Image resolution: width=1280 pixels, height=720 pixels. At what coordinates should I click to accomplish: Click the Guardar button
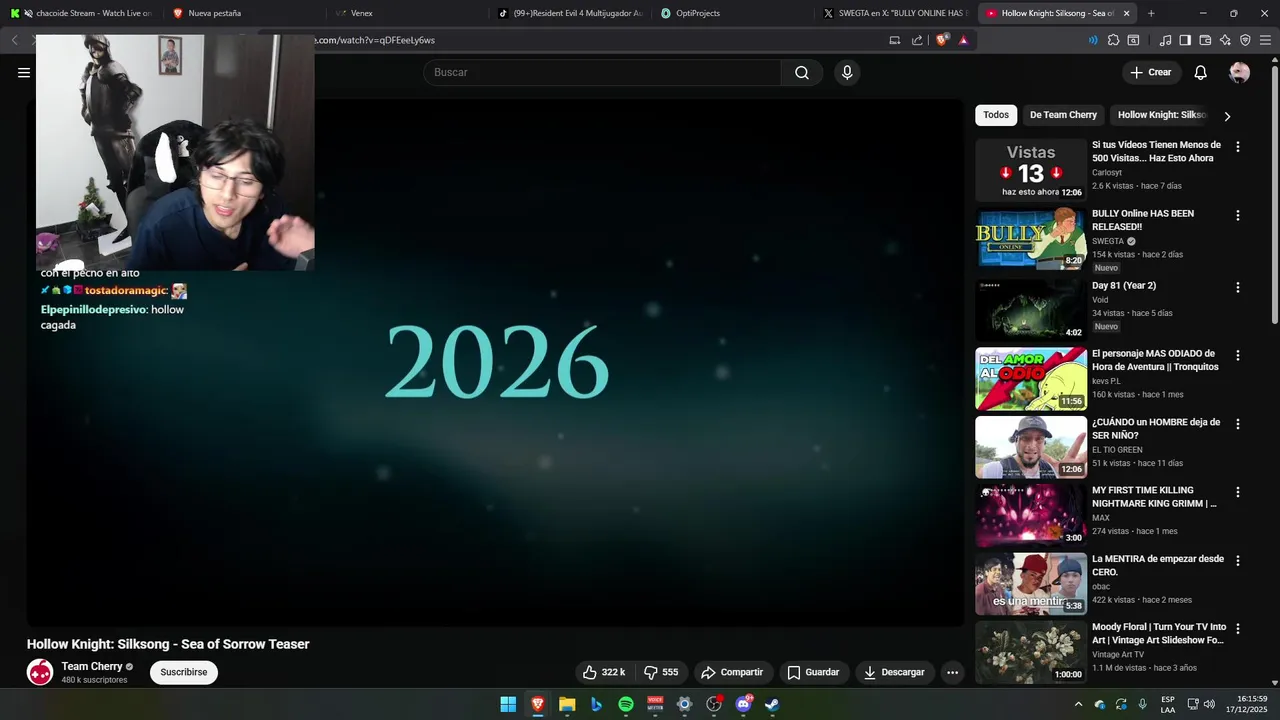tap(813, 672)
